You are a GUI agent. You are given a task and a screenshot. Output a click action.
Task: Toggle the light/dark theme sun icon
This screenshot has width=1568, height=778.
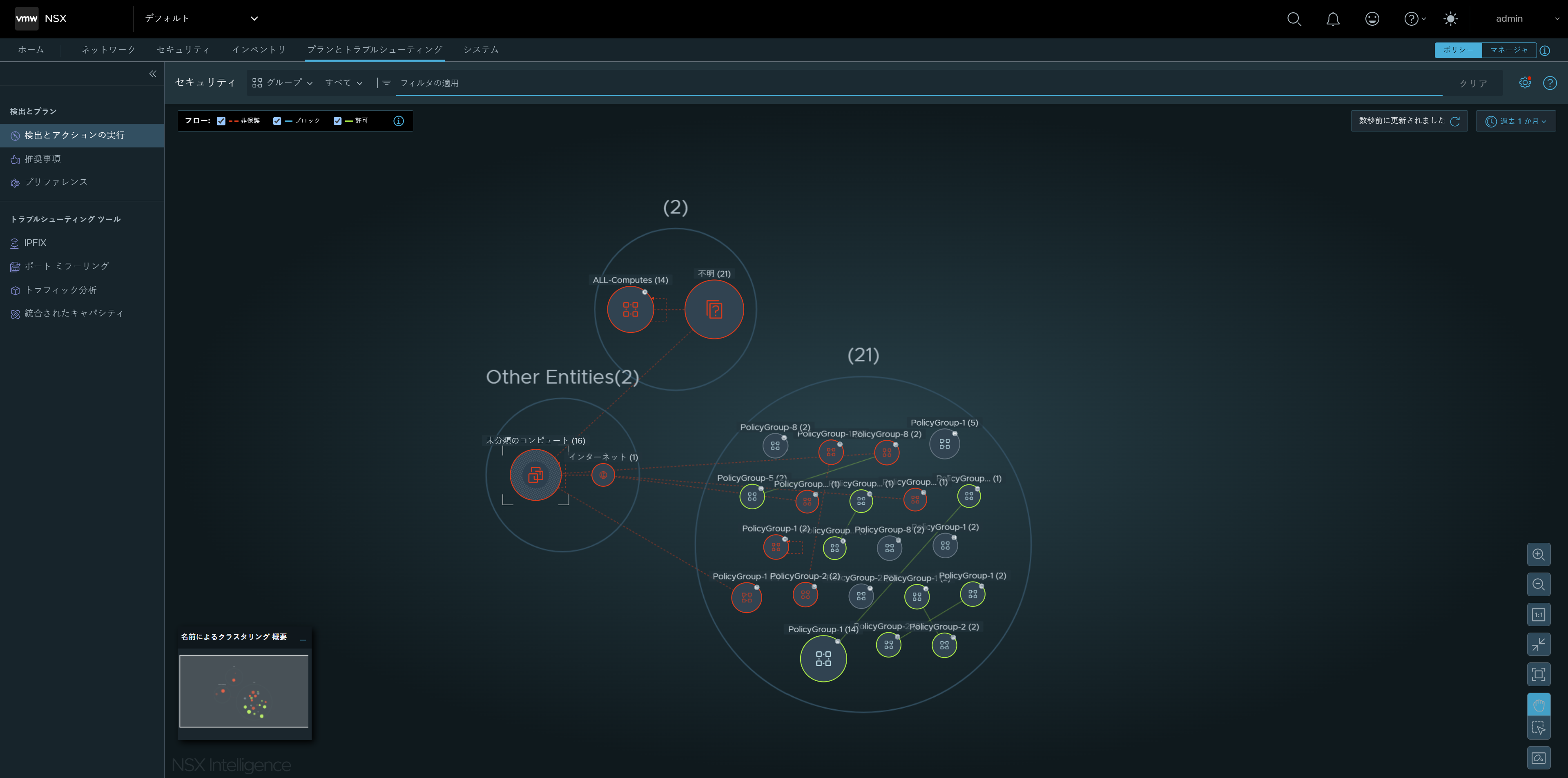click(x=1450, y=19)
